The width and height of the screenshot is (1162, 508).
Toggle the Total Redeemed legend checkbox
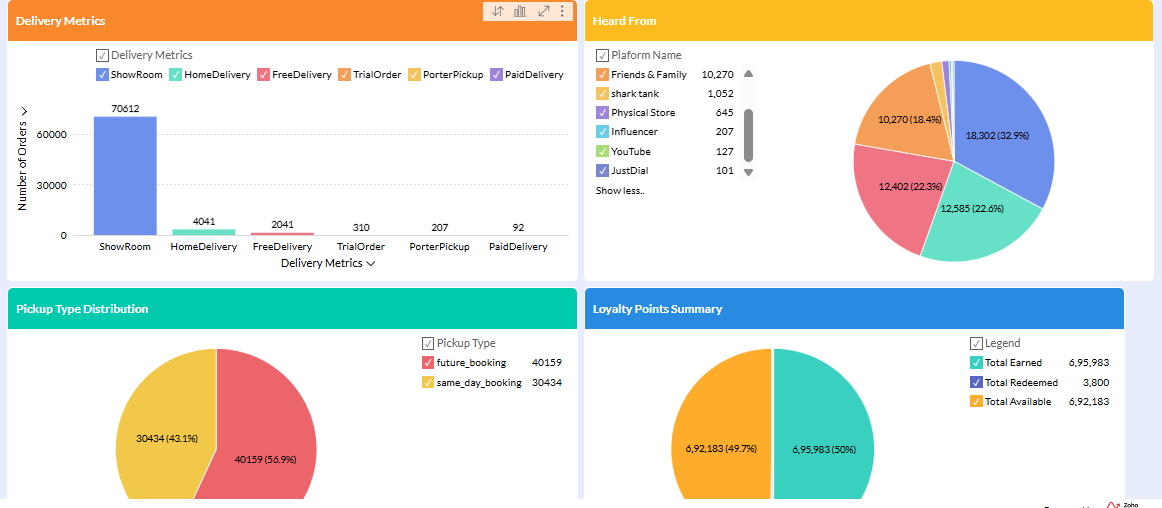[976, 383]
